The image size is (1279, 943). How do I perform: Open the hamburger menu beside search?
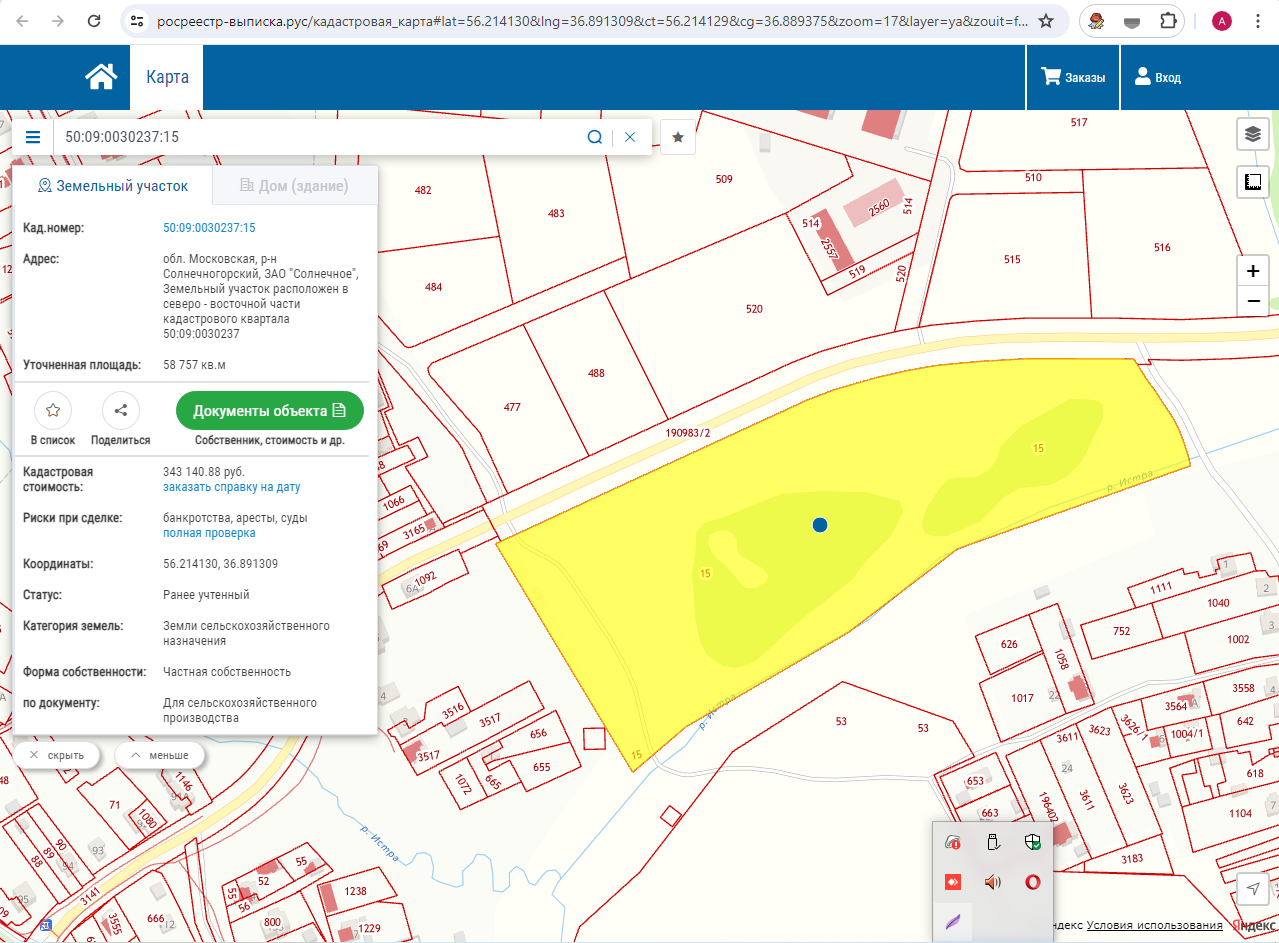33,138
